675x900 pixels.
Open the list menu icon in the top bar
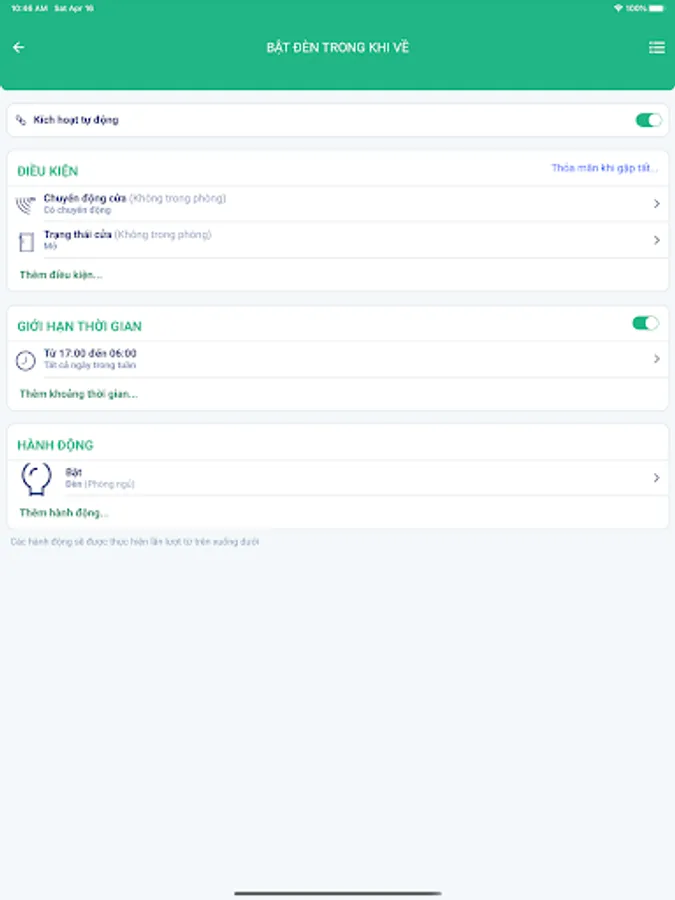(x=656, y=46)
